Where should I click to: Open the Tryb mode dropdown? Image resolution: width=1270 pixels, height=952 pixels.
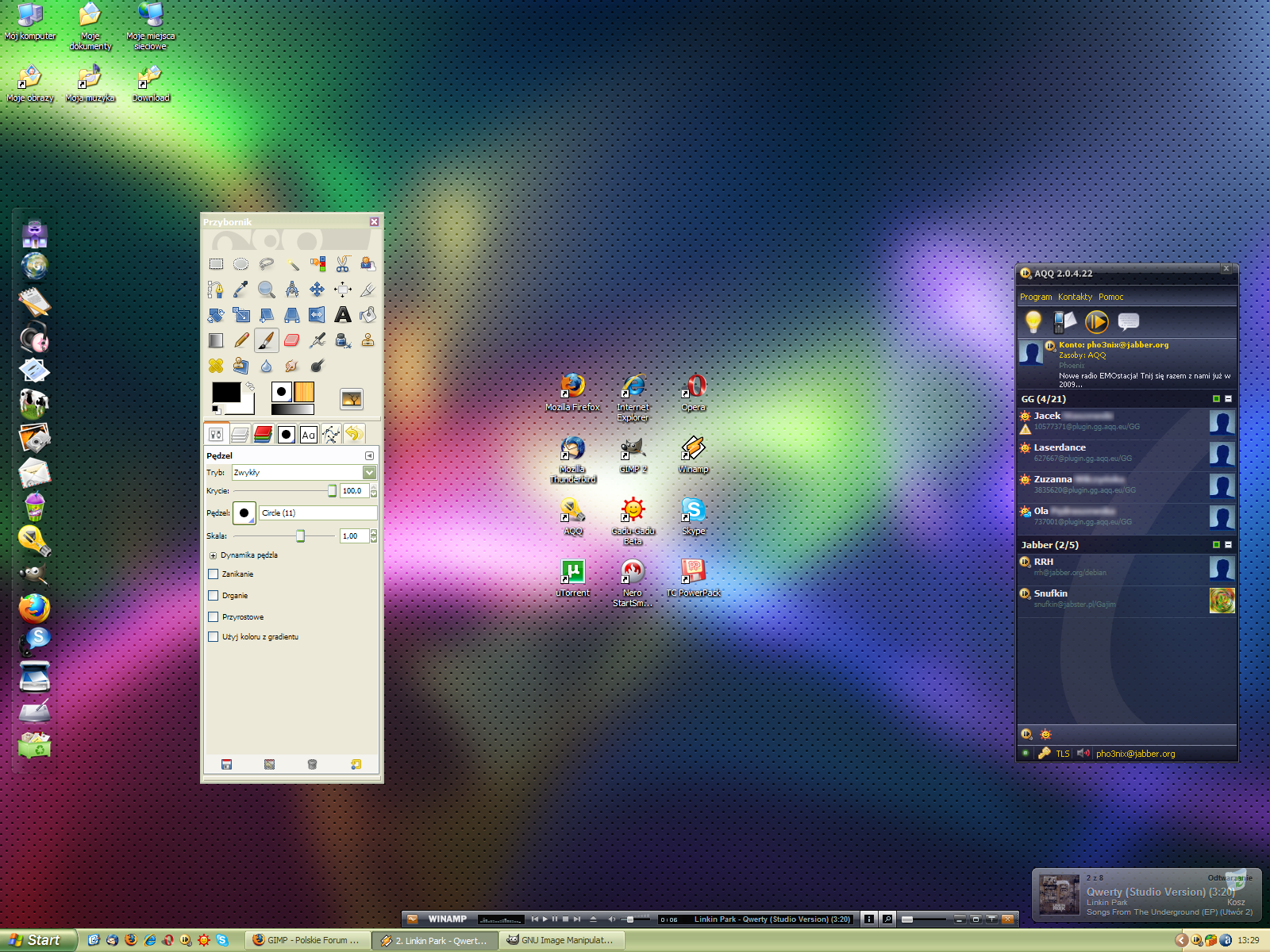click(x=369, y=473)
